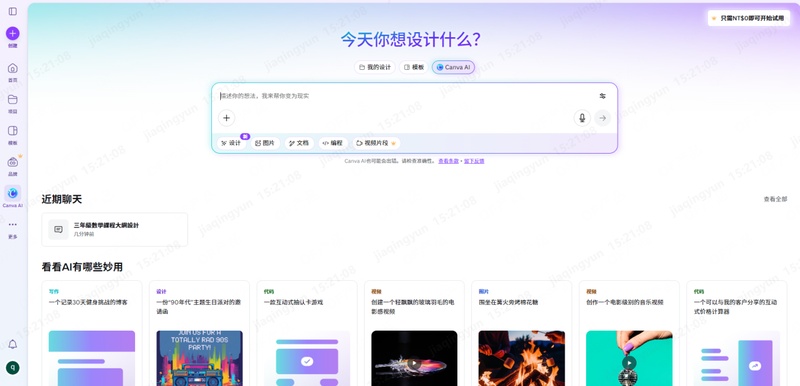Open recent chat 三年級數學課程大綱設計

pyautogui.click(x=115, y=229)
